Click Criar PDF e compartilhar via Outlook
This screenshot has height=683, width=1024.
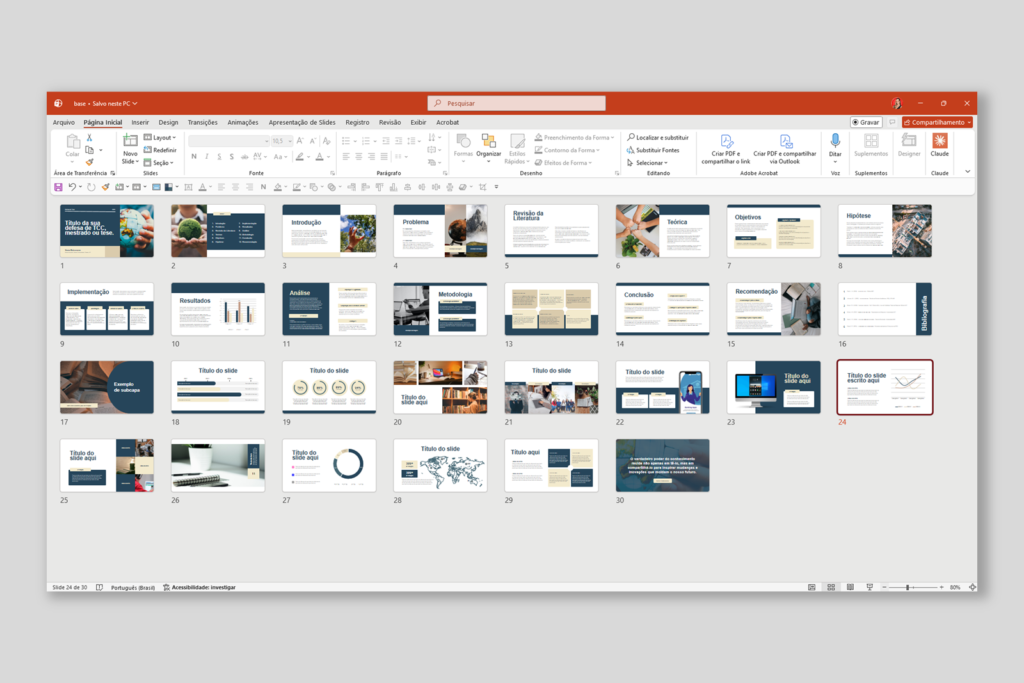(x=785, y=149)
